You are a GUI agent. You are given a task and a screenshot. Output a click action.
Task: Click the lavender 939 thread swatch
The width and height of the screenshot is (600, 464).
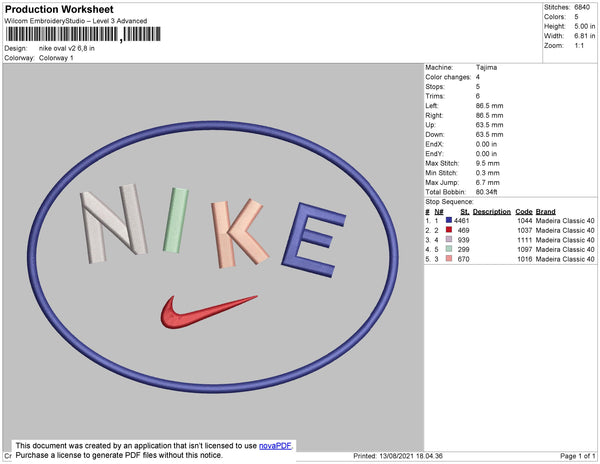[x=449, y=239]
